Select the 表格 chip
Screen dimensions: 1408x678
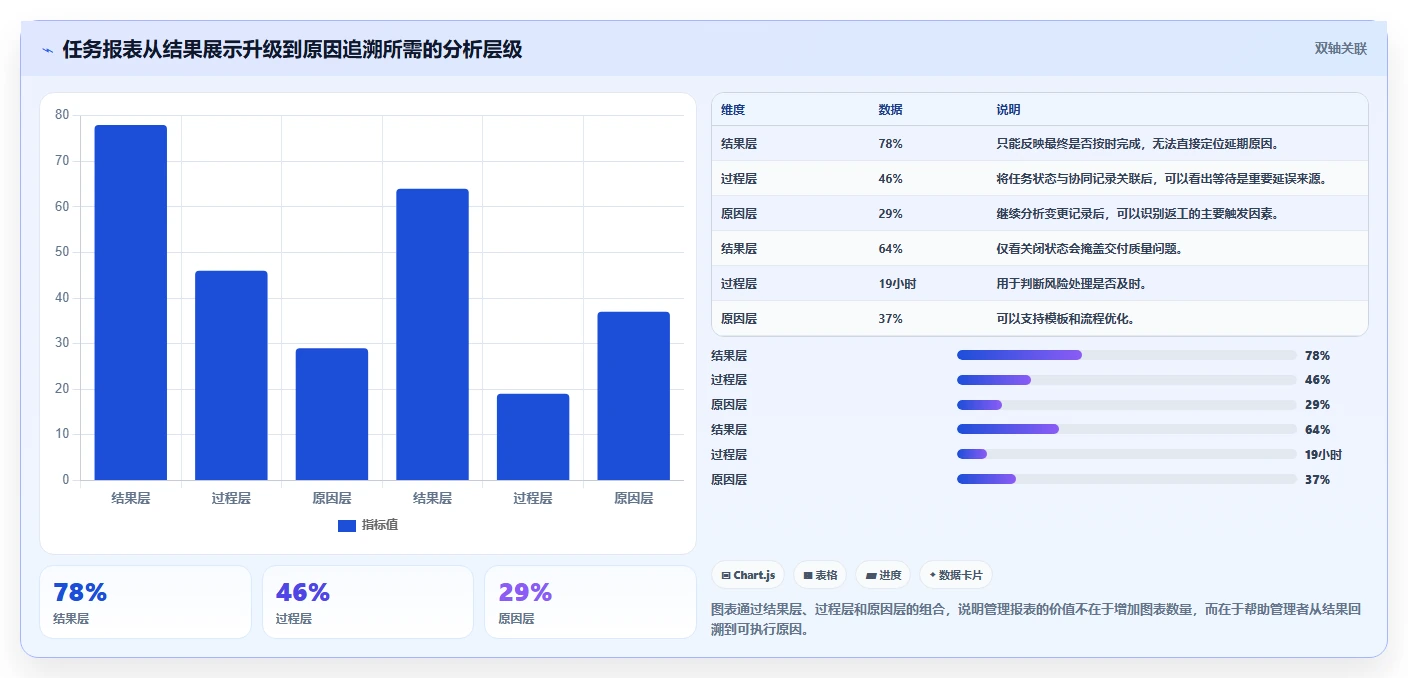click(x=820, y=575)
